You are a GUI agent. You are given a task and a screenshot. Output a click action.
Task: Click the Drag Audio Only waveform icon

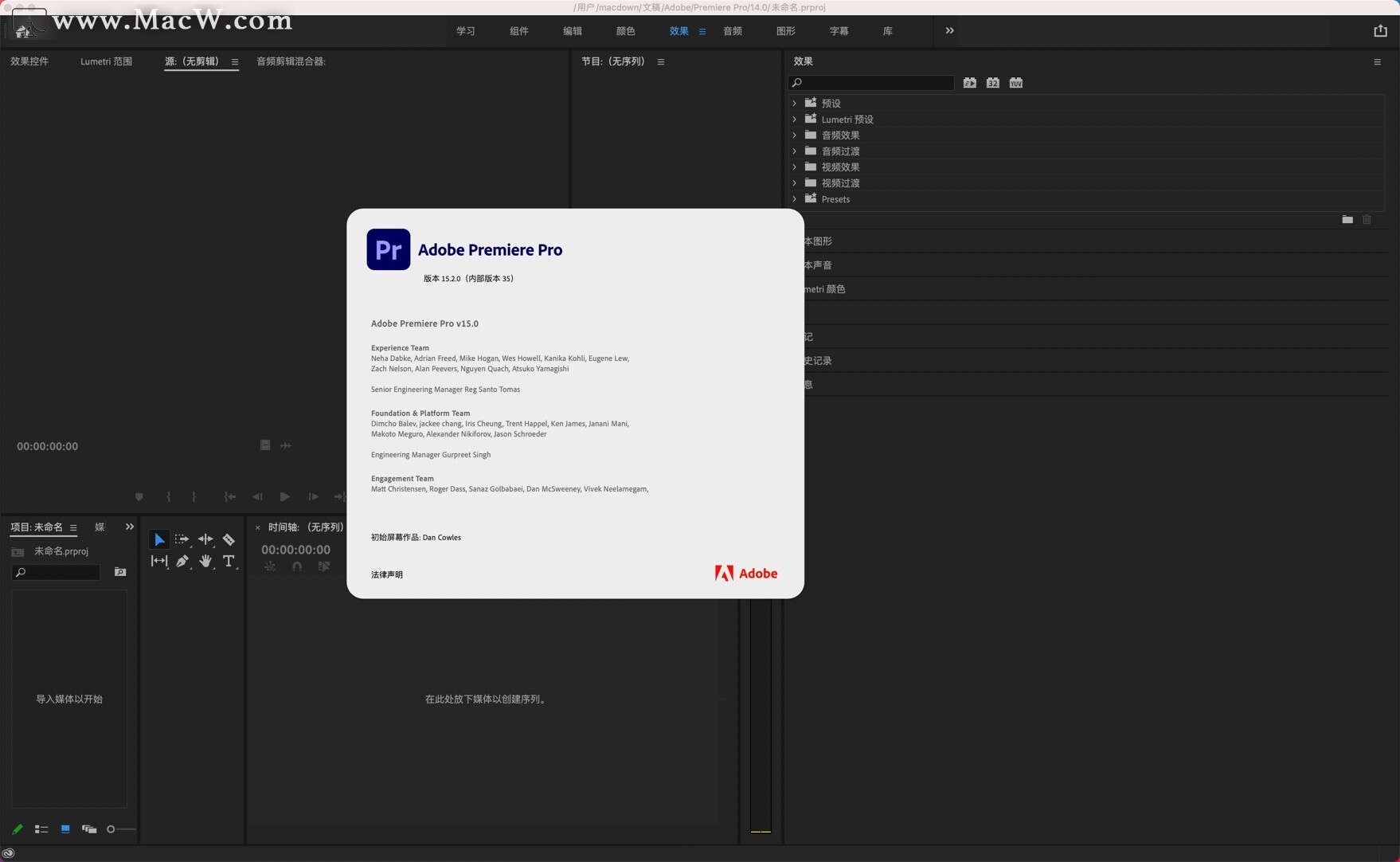[286, 445]
